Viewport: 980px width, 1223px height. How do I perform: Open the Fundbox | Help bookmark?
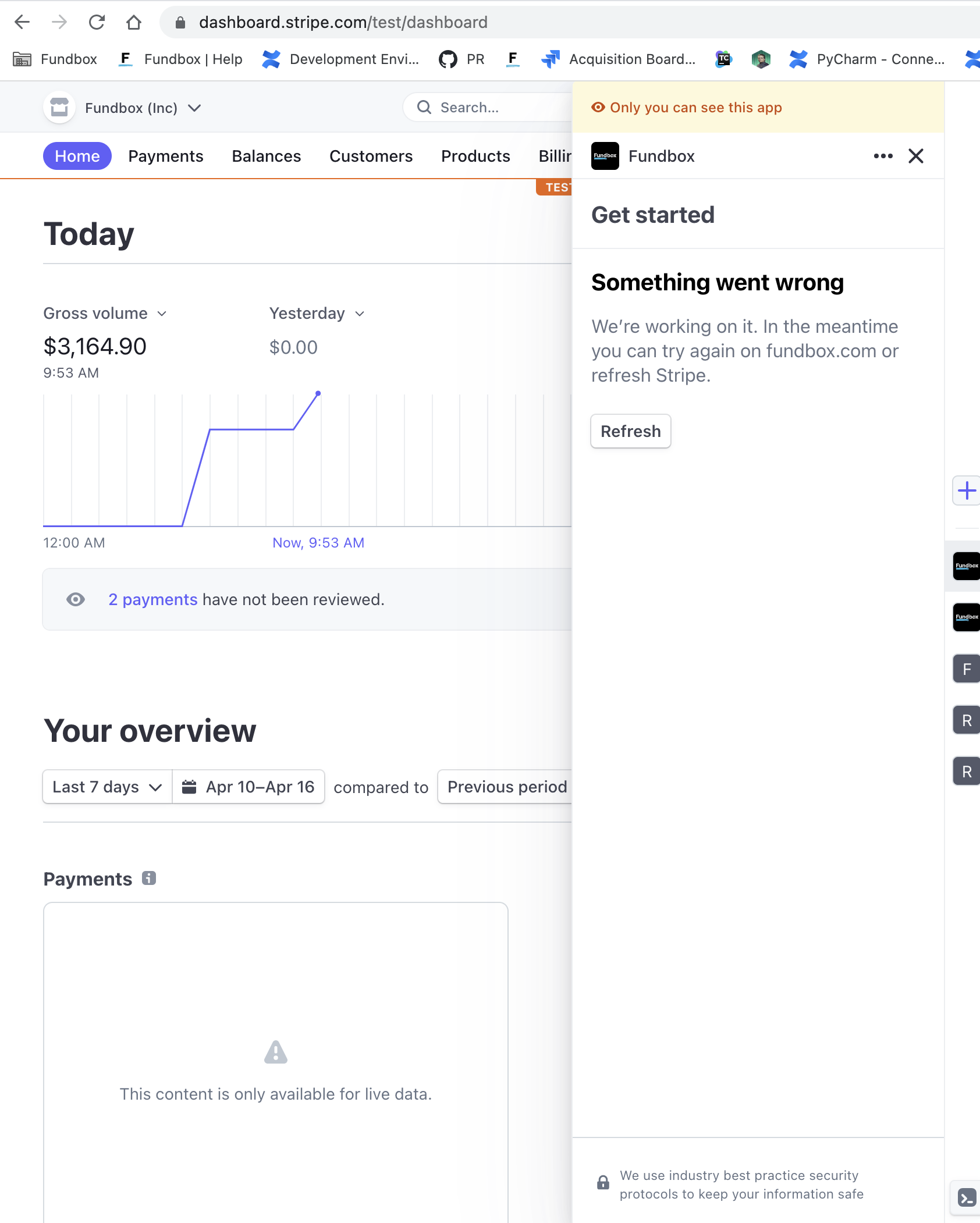click(x=180, y=59)
